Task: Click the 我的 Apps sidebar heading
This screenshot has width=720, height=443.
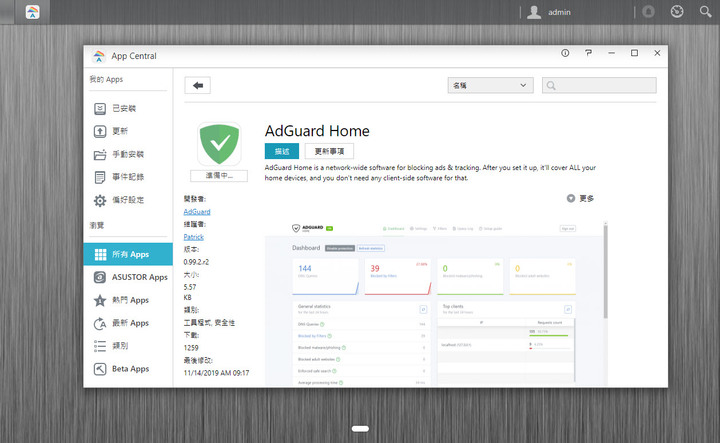Action: click(106, 79)
